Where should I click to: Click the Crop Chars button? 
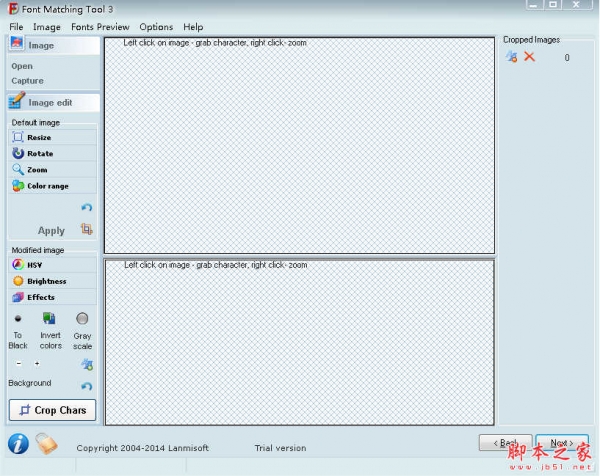point(52,410)
